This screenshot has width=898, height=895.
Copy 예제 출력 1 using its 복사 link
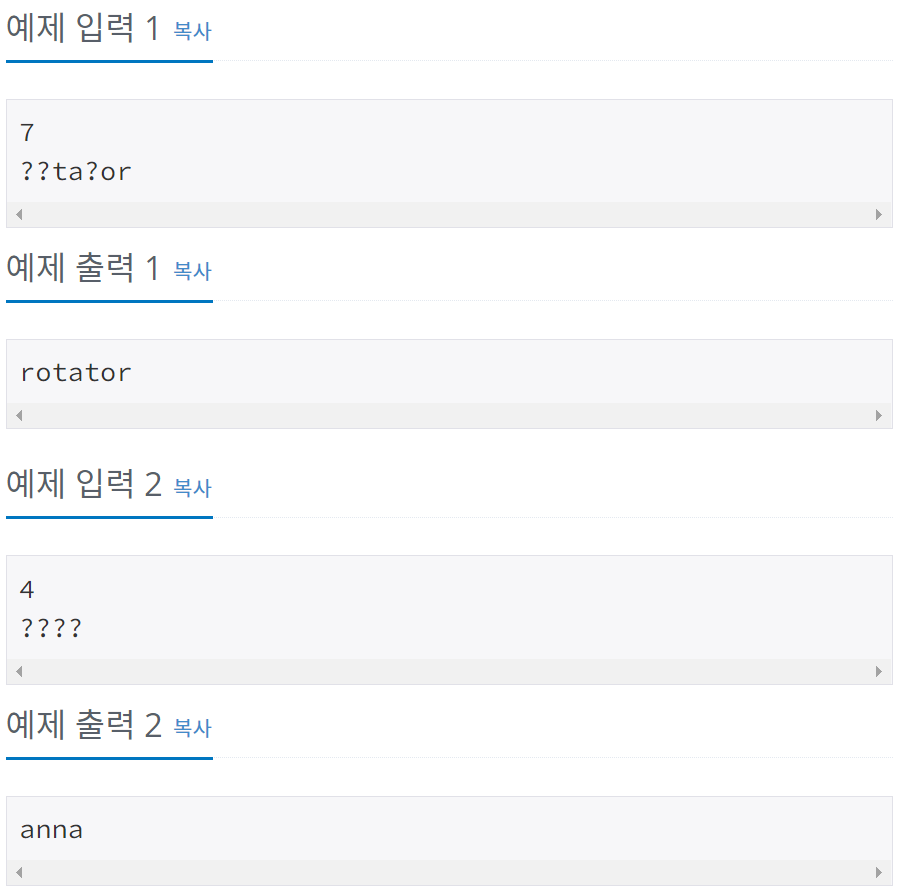[192, 272]
